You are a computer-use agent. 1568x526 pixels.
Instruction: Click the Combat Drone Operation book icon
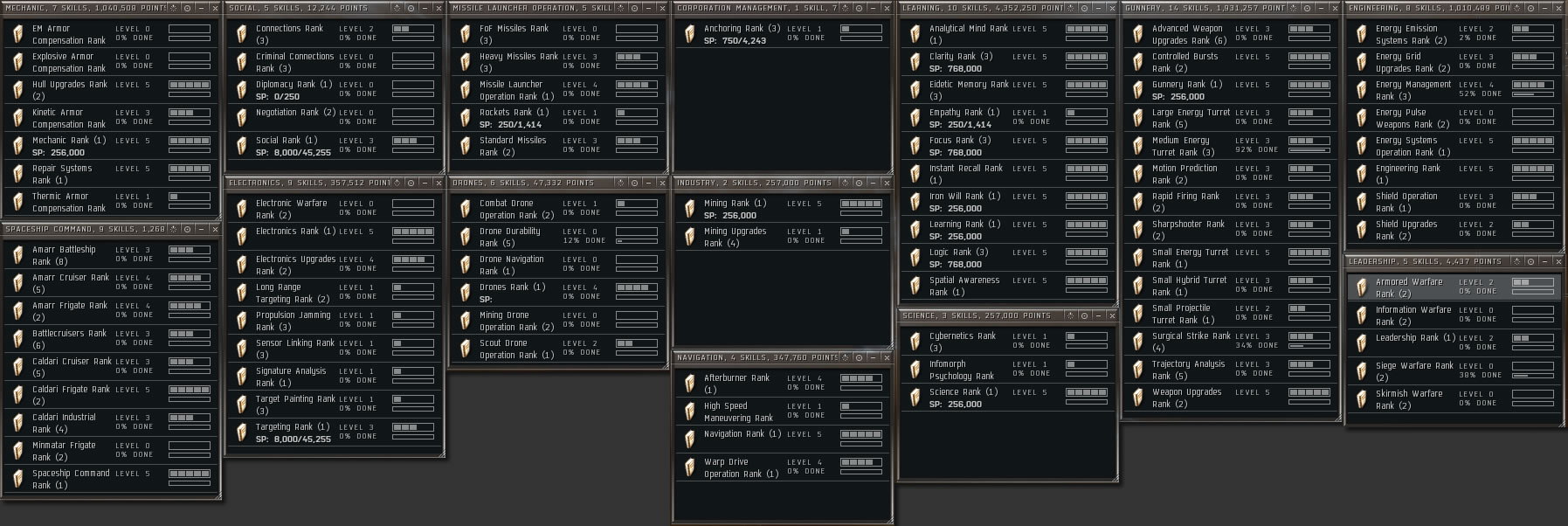point(465,209)
